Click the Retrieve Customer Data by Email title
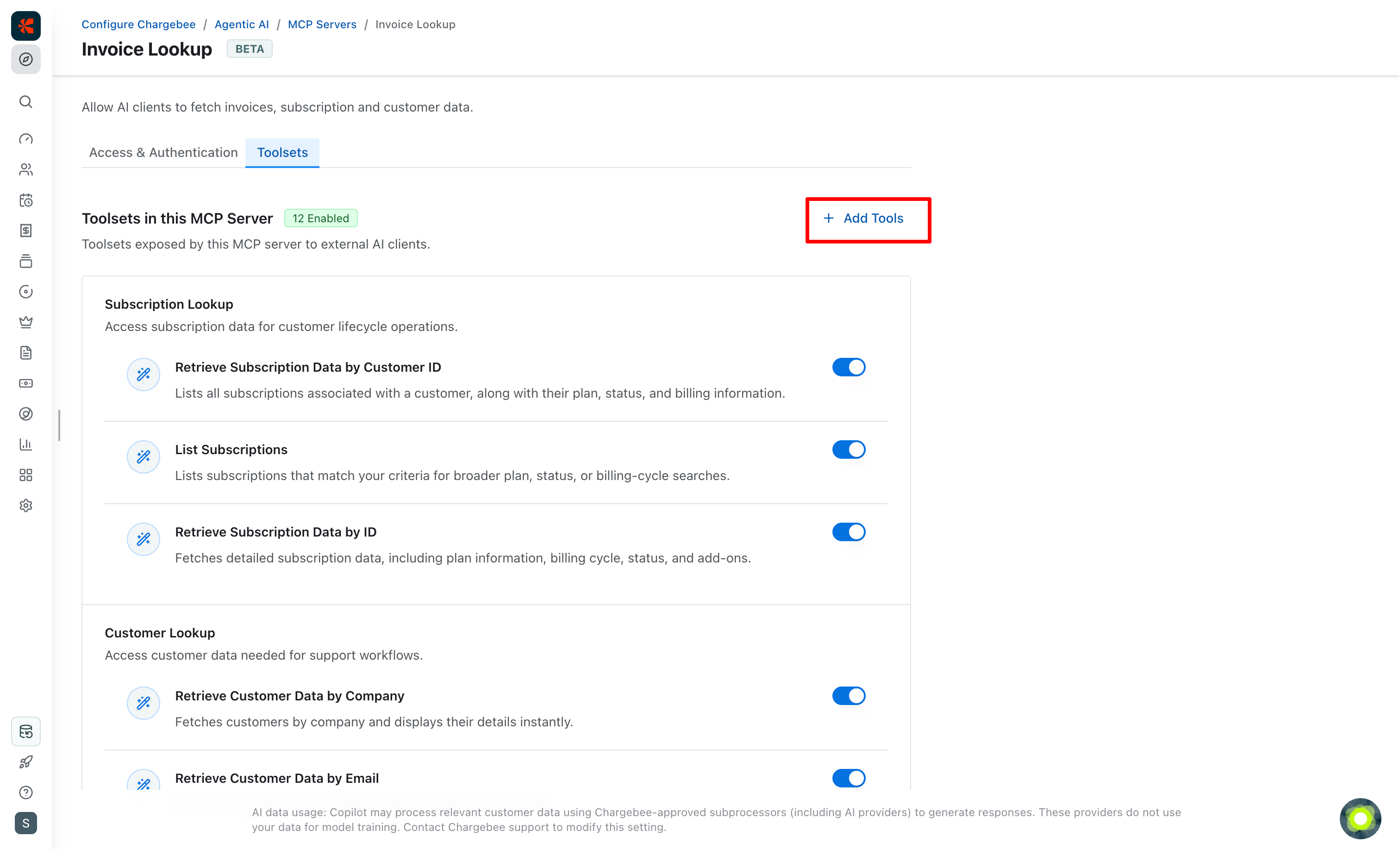 point(277,779)
